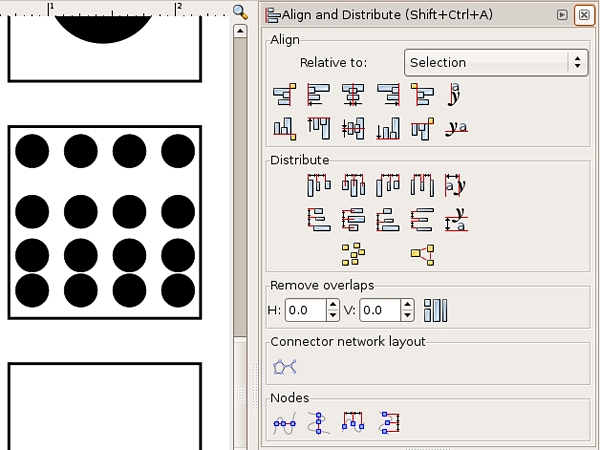
Task: Click the zoom magnifier icon above scrollbar
Action: [x=240, y=12]
